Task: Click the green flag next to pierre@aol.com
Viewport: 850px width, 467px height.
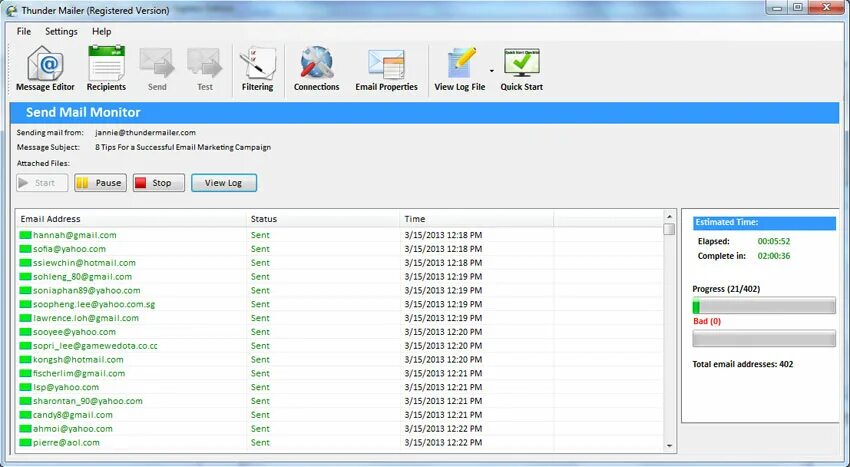Action: pos(25,443)
